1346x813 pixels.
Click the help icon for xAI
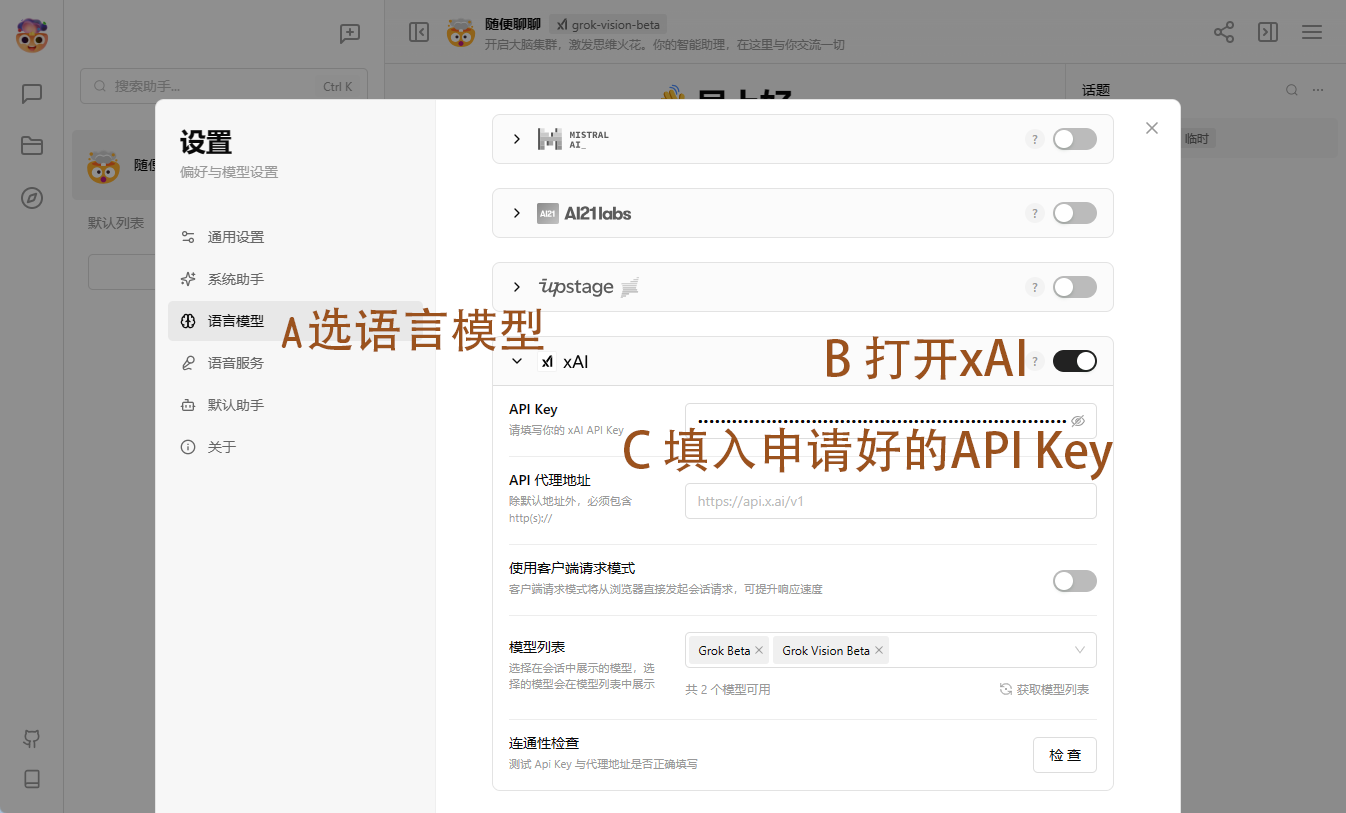1035,361
